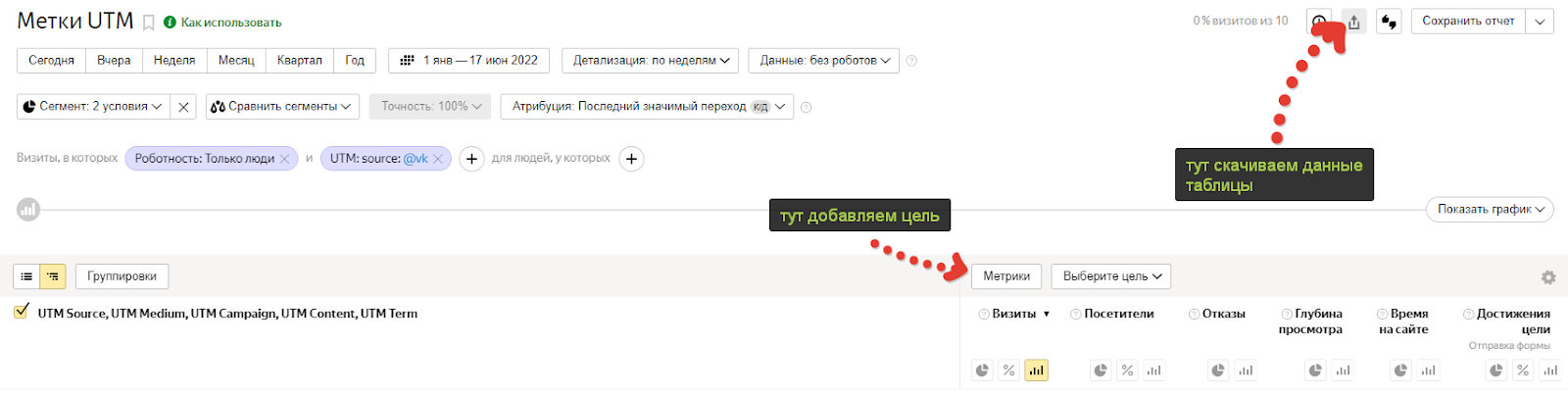The image size is (1568, 395).
Task: Toggle the Посетители column radio button
Action: pos(1075,314)
